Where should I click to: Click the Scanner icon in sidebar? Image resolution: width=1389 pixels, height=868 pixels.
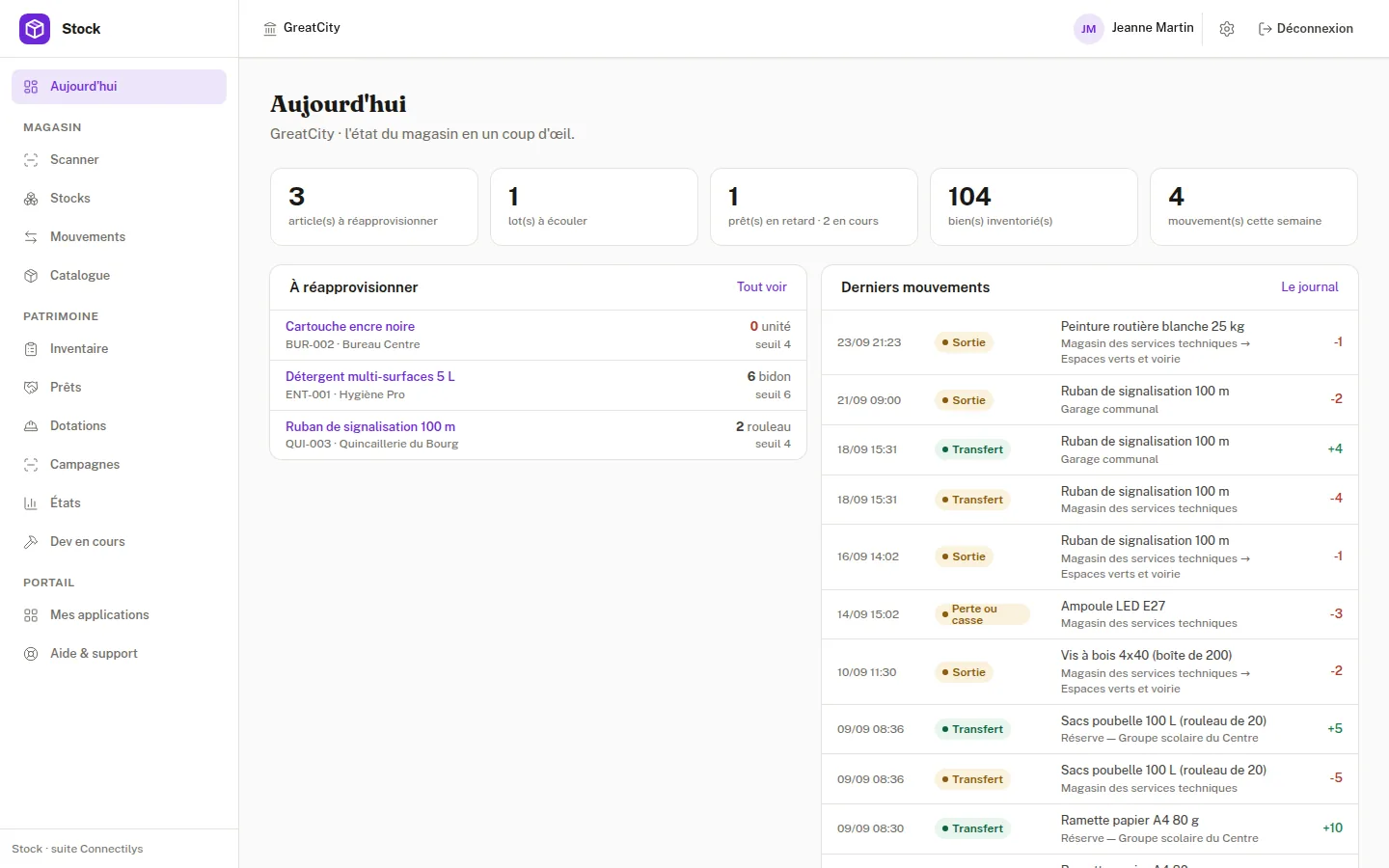pyautogui.click(x=31, y=160)
